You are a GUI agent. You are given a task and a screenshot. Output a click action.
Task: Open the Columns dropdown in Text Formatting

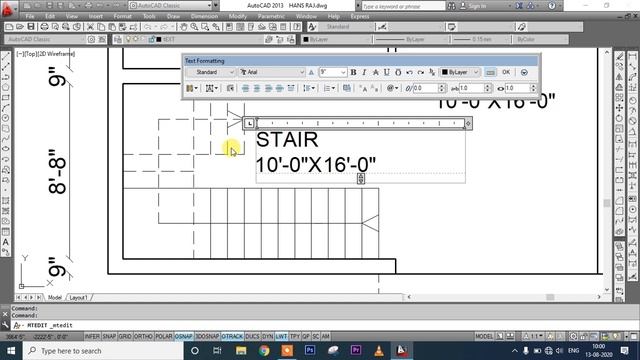click(192, 88)
